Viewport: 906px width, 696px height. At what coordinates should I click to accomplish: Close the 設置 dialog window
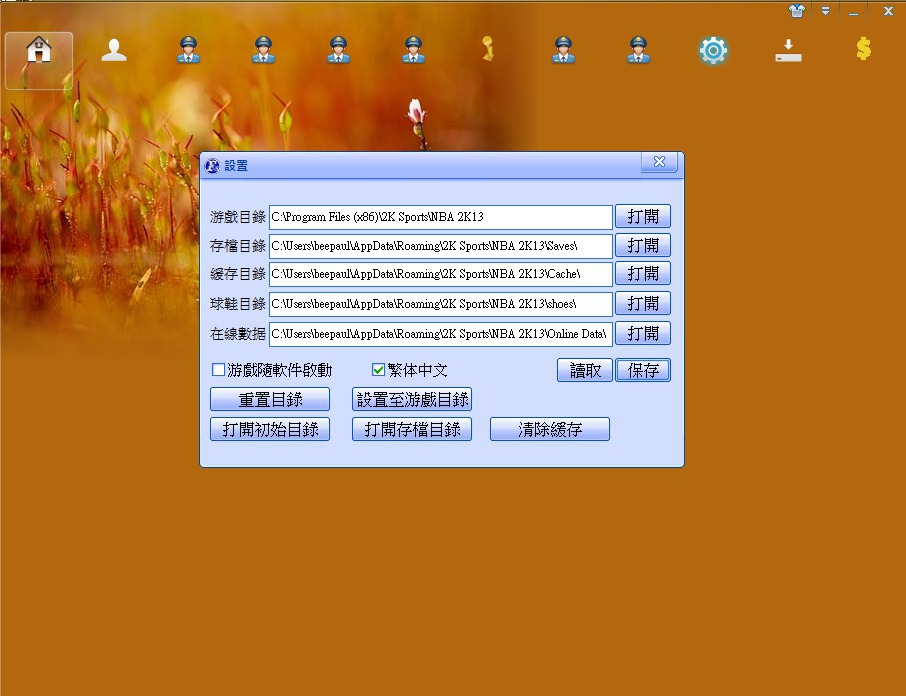coord(658,162)
